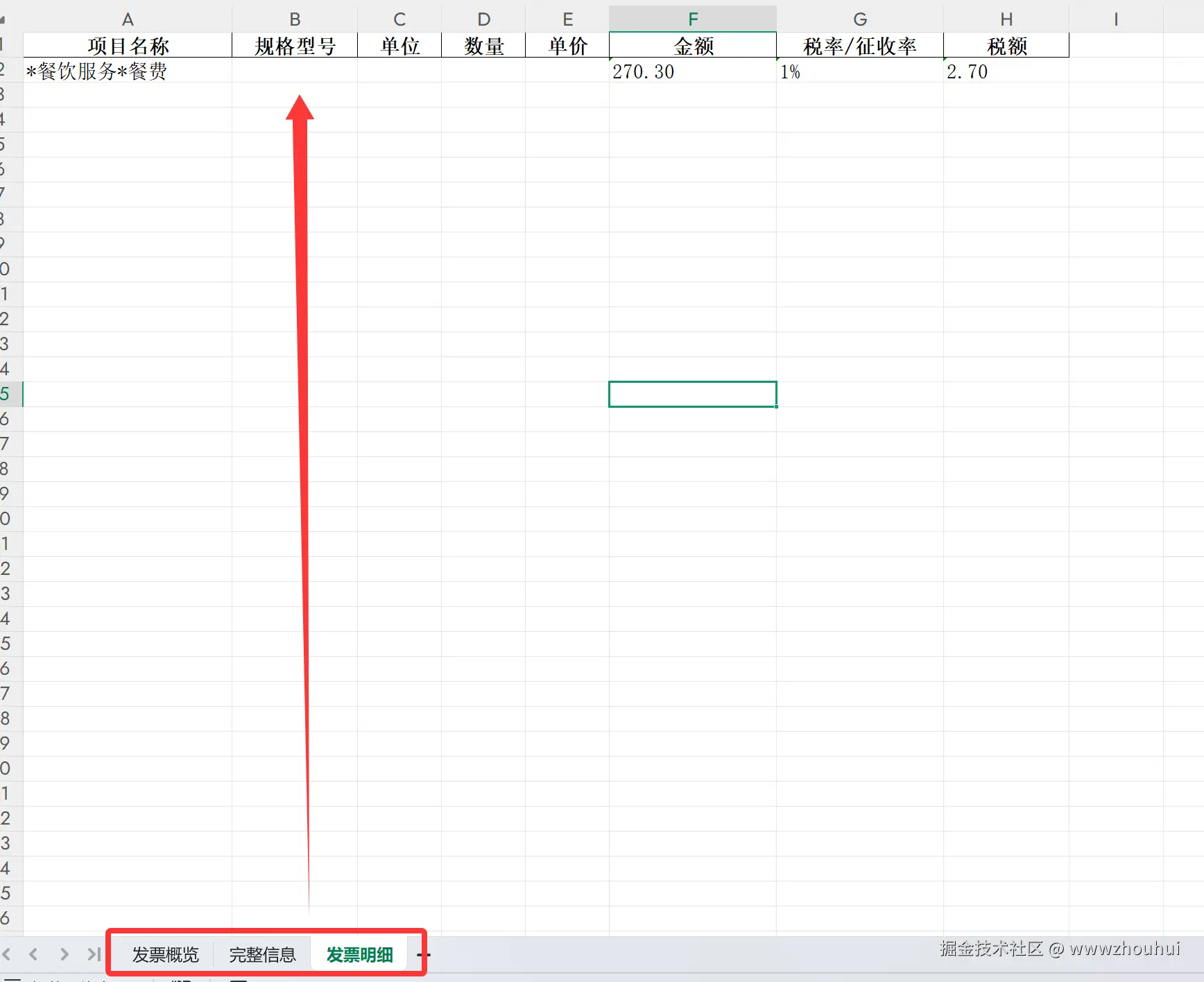1204x982 pixels.
Task: Select the *餐饮服务*餐费 cell
Action: coord(128,70)
